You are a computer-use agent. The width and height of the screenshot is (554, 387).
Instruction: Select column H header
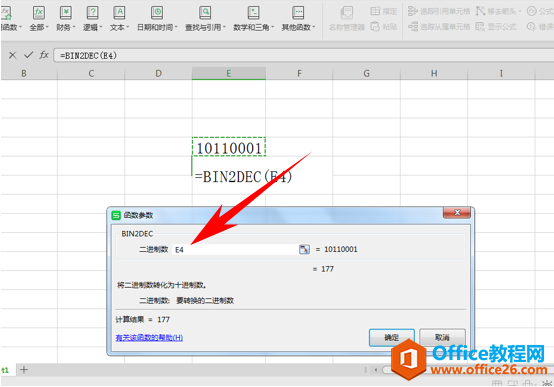(x=434, y=74)
